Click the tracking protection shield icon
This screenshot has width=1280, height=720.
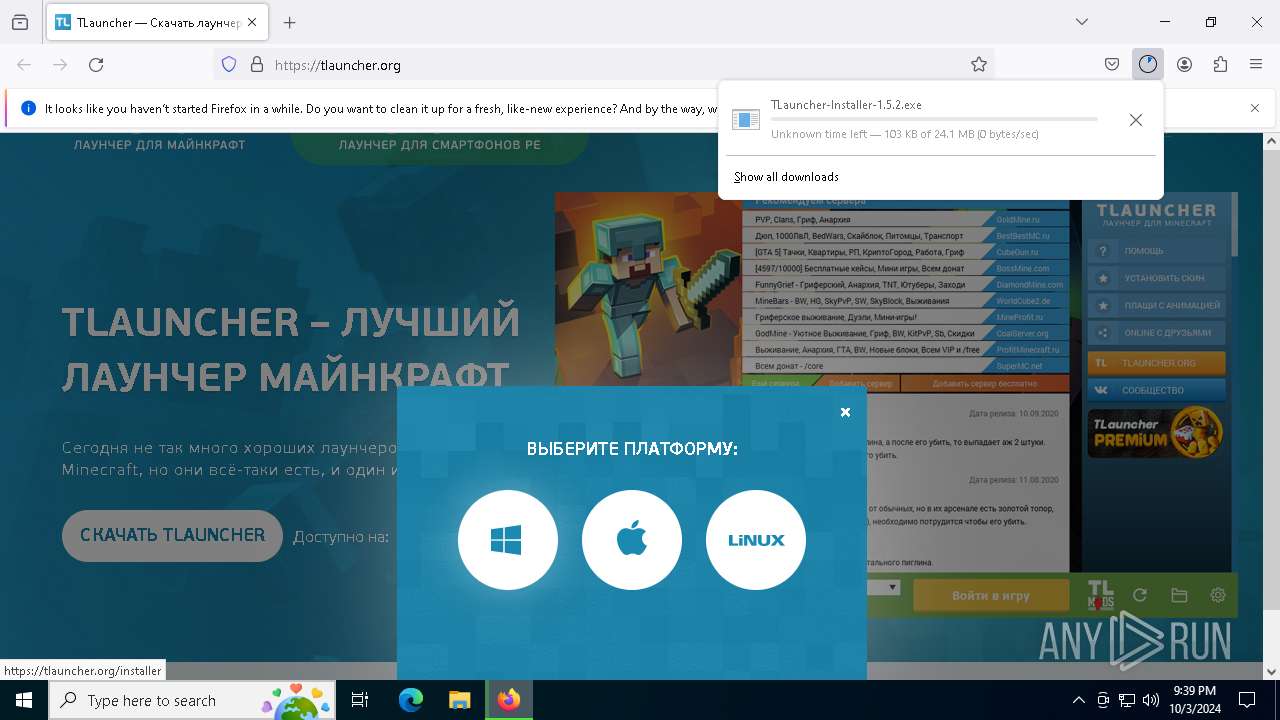[x=229, y=64]
